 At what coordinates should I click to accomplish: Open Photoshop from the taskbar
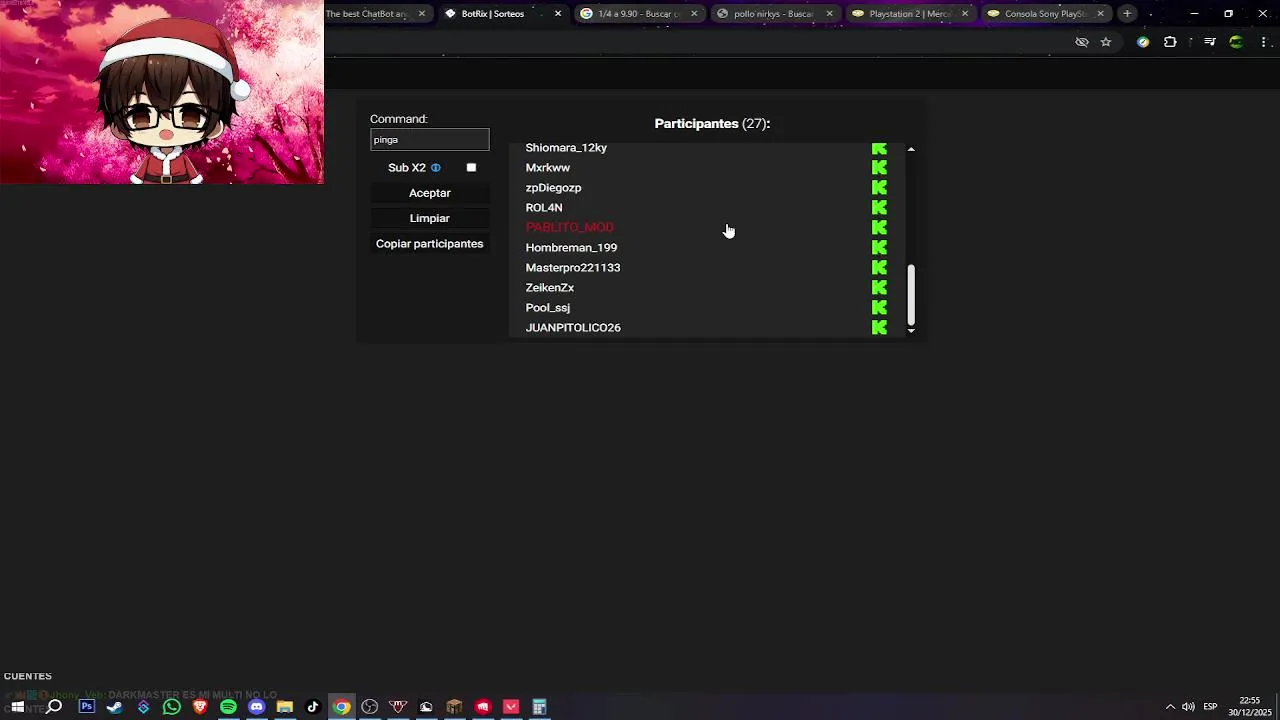pyautogui.click(x=87, y=707)
